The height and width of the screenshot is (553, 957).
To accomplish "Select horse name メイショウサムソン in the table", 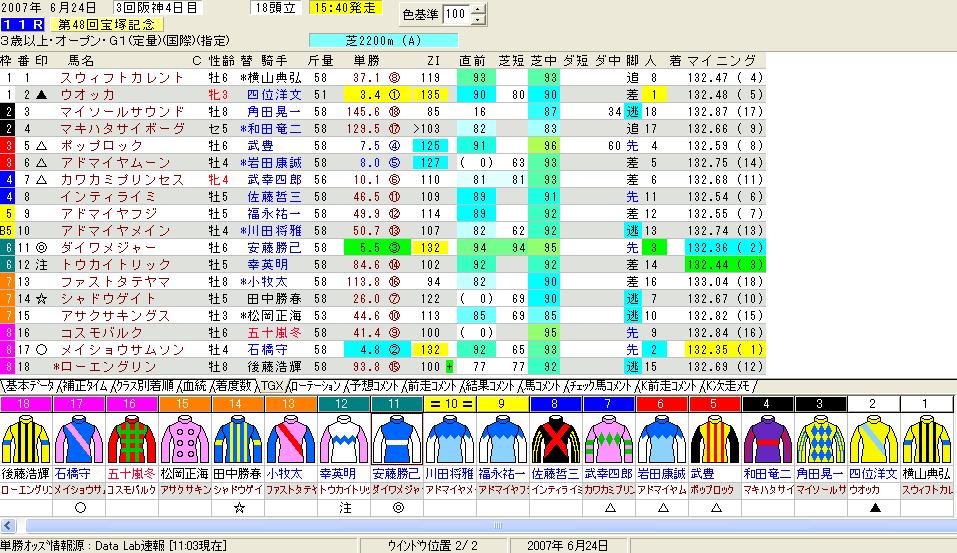I will click(122, 350).
